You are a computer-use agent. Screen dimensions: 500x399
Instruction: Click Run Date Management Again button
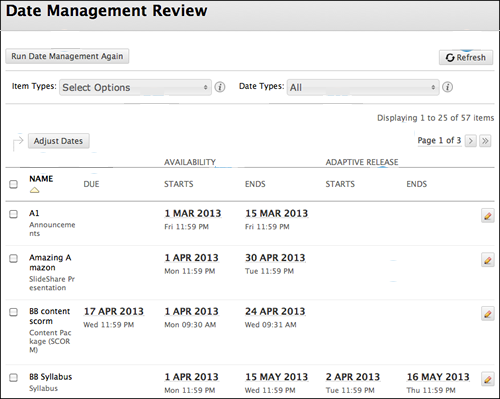(x=67, y=56)
